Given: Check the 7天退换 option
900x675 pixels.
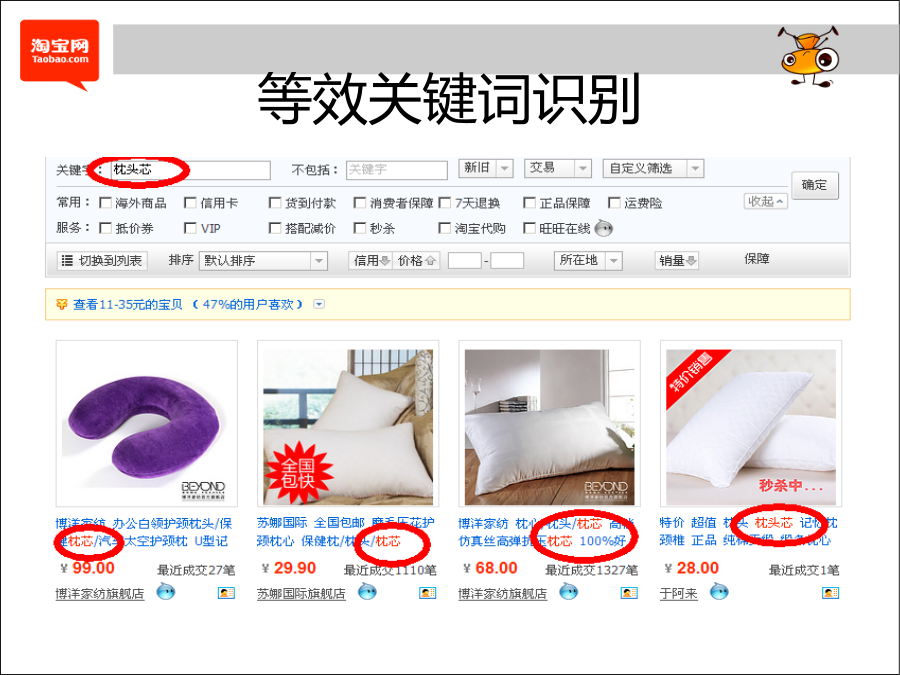Looking at the screenshot, I should [x=444, y=203].
